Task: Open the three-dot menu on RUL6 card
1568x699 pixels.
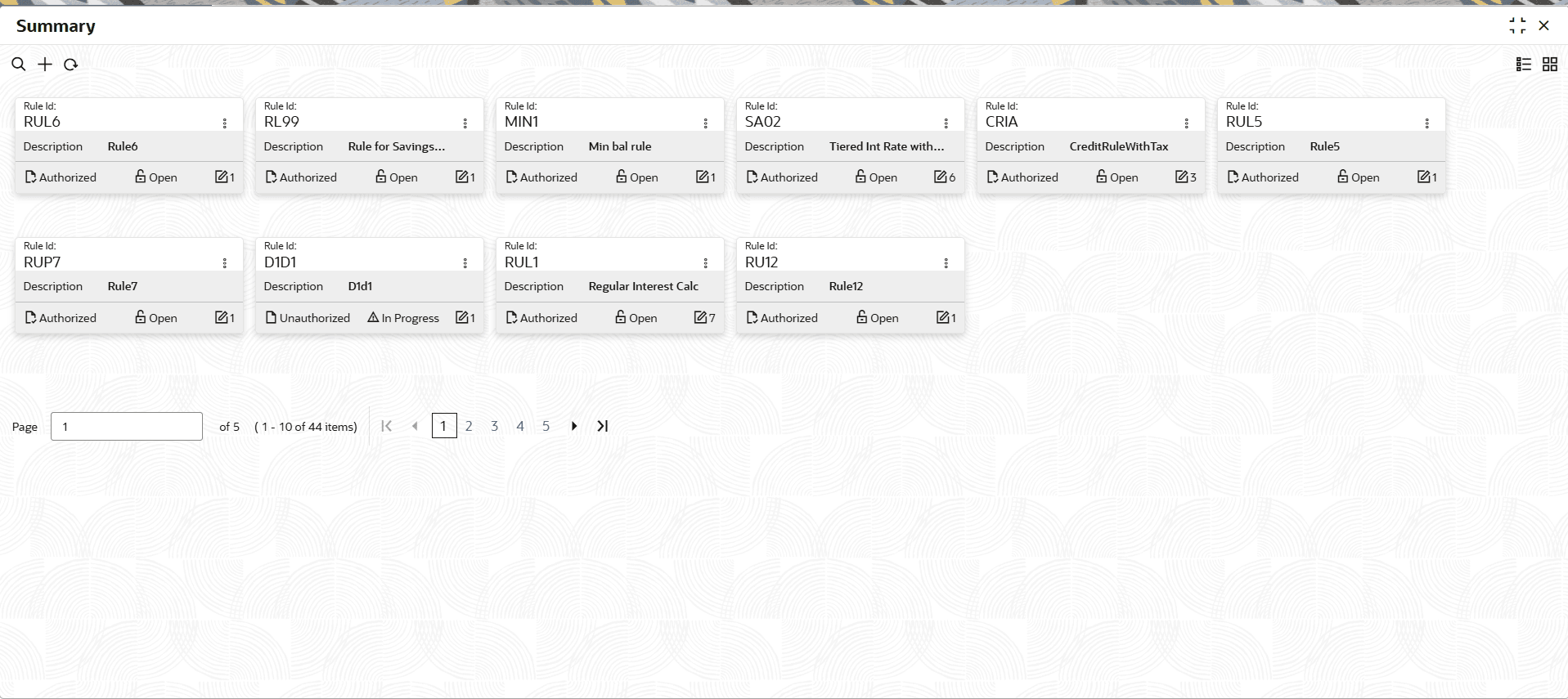Action: pyautogui.click(x=224, y=123)
